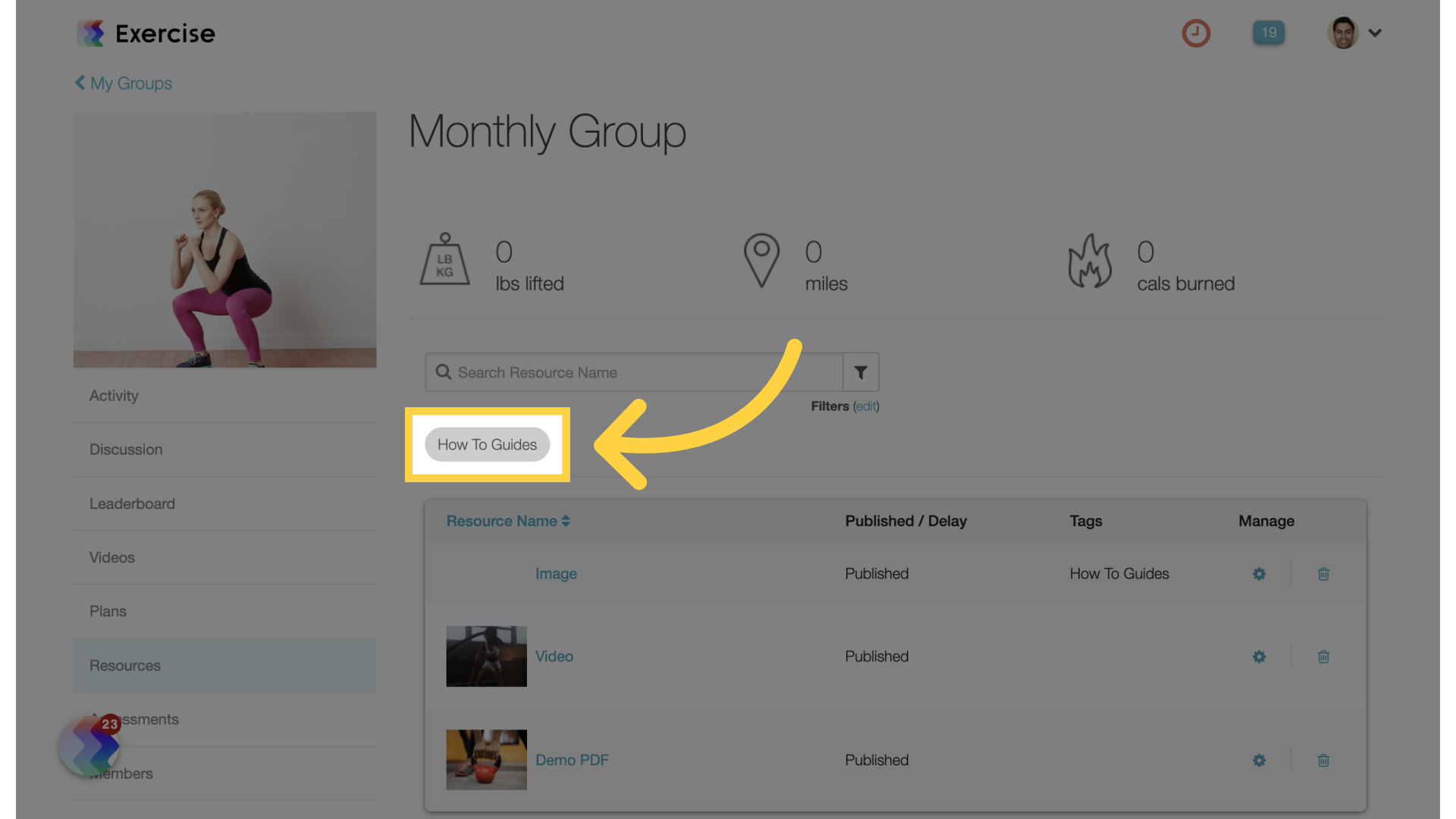The width and height of the screenshot is (1456, 819).
Task: Select the Discussion sidebar menu item
Action: click(x=126, y=449)
